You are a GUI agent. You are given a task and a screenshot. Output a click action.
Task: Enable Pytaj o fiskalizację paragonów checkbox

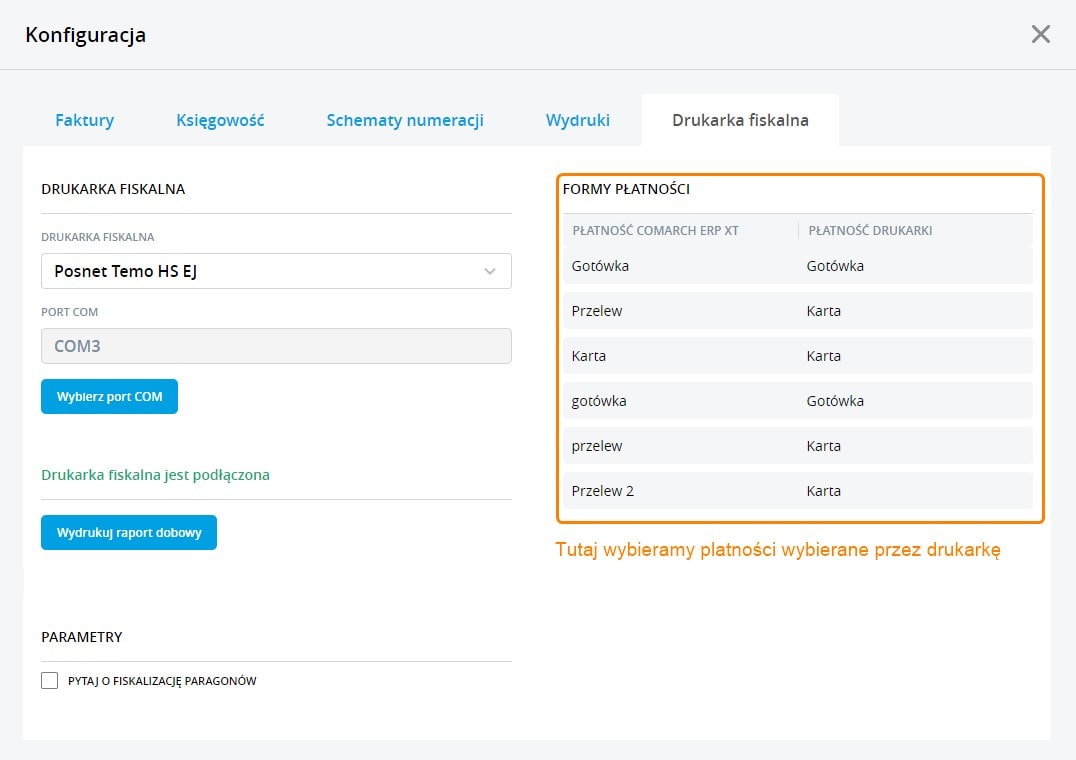50,681
